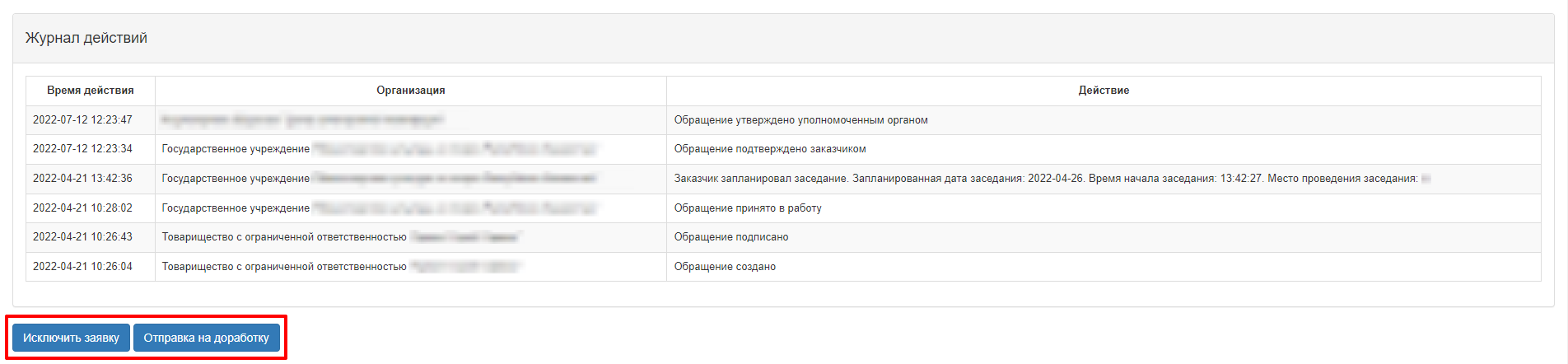Screen dimensions: 1568x364
Task: Click the Отправка на доработку button
Action: coord(207,338)
